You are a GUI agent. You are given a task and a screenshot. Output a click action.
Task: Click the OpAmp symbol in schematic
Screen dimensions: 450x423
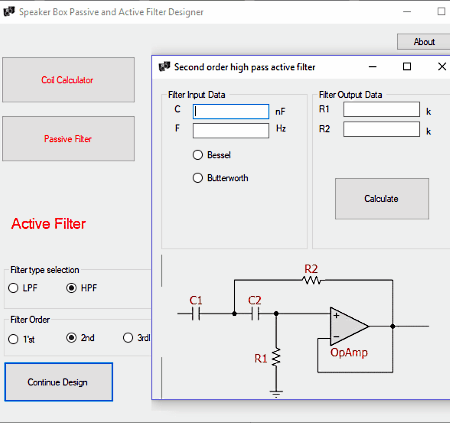pyautogui.click(x=349, y=326)
